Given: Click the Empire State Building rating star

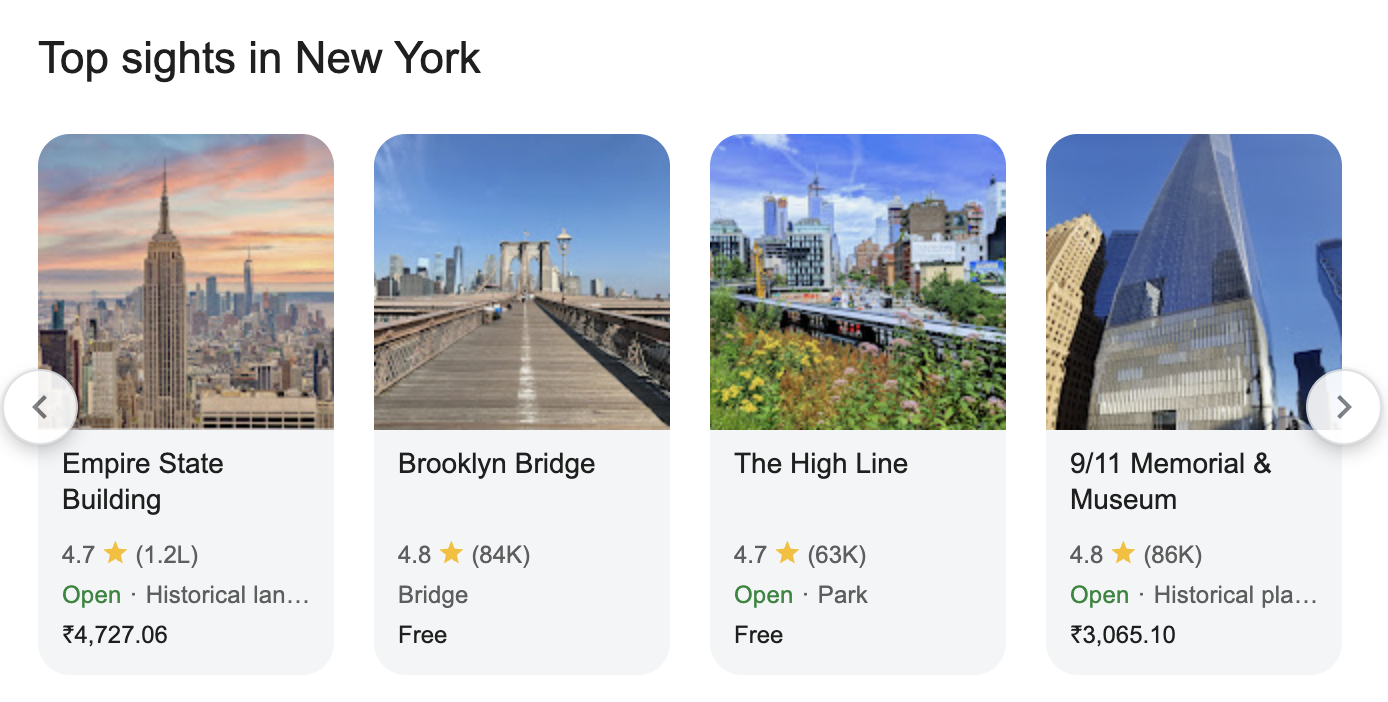Looking at the screenshot, I should [x=115, y=553].
